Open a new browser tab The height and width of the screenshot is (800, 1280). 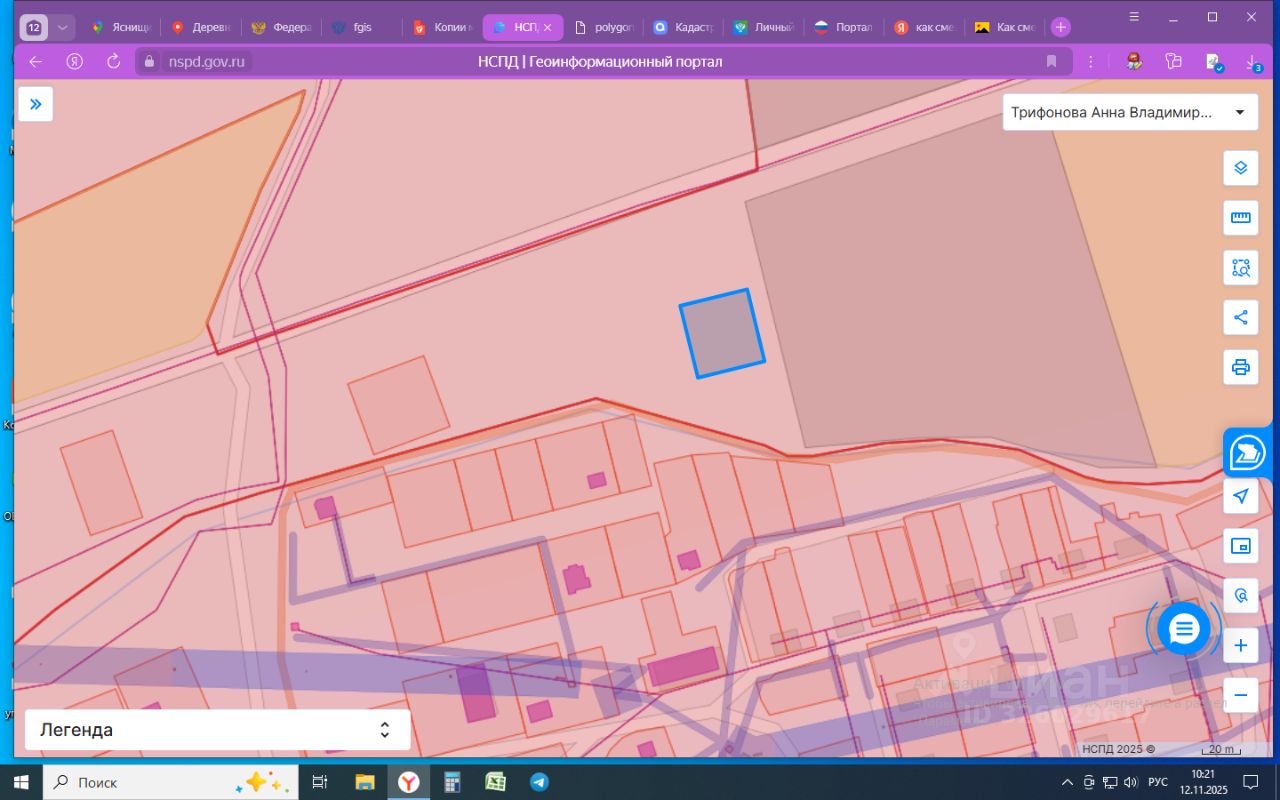point(1061,28)
